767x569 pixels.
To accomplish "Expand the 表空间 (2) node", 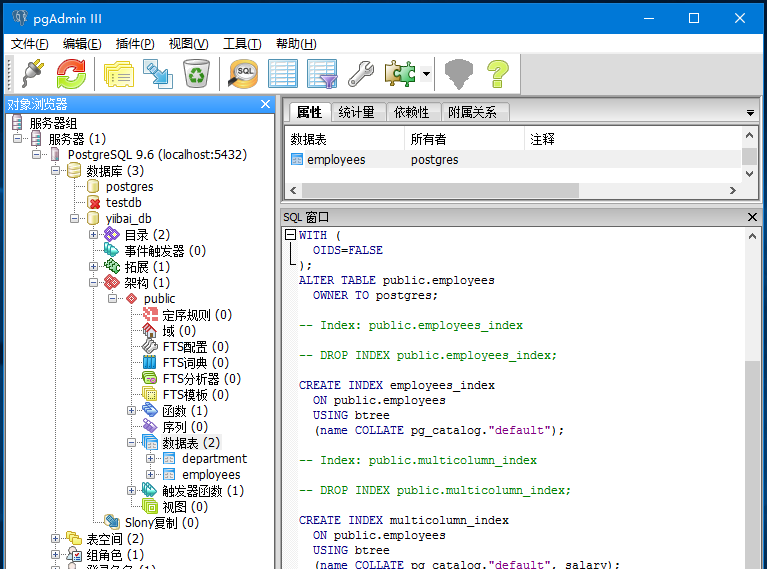I will tap(56, 538).
